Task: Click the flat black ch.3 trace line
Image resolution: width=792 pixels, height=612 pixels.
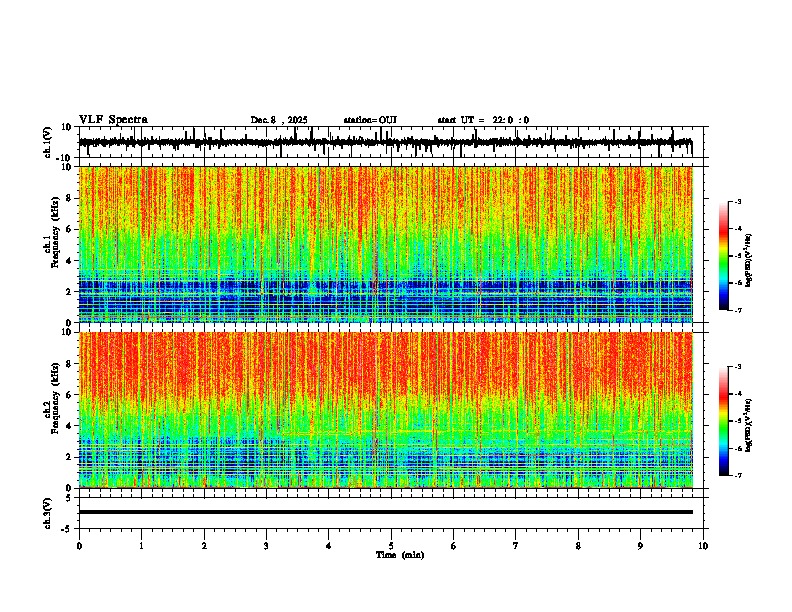Action: coord(386,512)
